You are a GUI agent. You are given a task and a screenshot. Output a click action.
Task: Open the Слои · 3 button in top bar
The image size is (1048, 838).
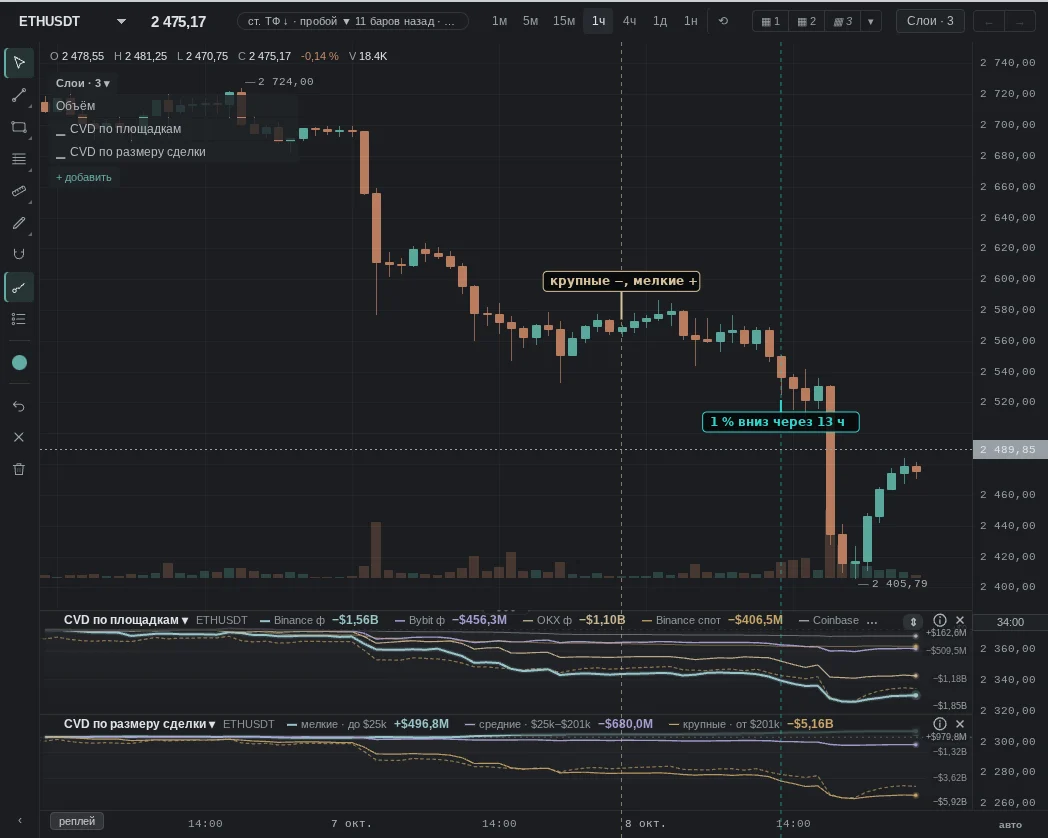930,21
